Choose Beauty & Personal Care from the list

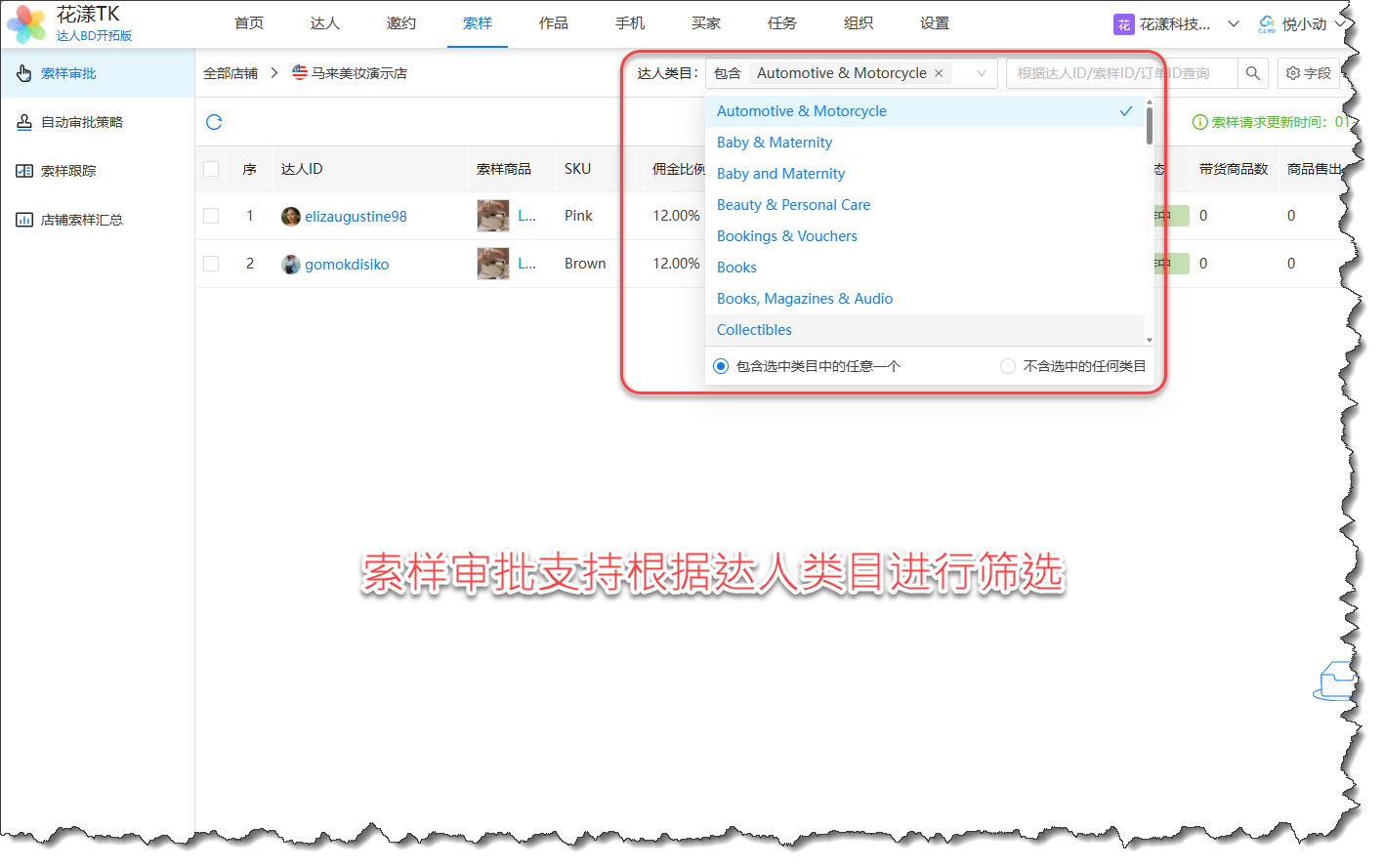(793, 205)
